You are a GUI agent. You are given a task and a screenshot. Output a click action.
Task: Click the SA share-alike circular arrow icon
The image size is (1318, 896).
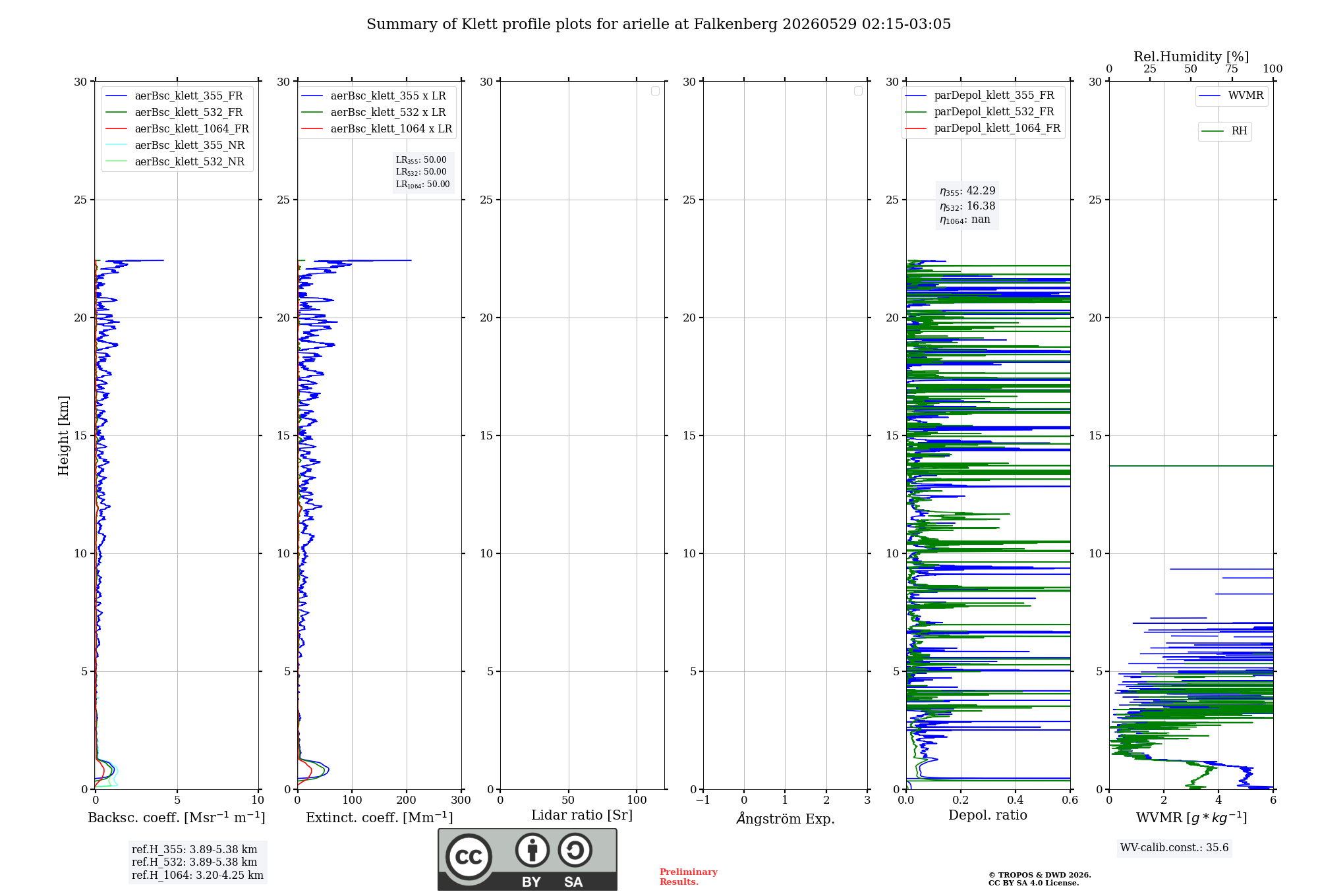tap(575, 850)
